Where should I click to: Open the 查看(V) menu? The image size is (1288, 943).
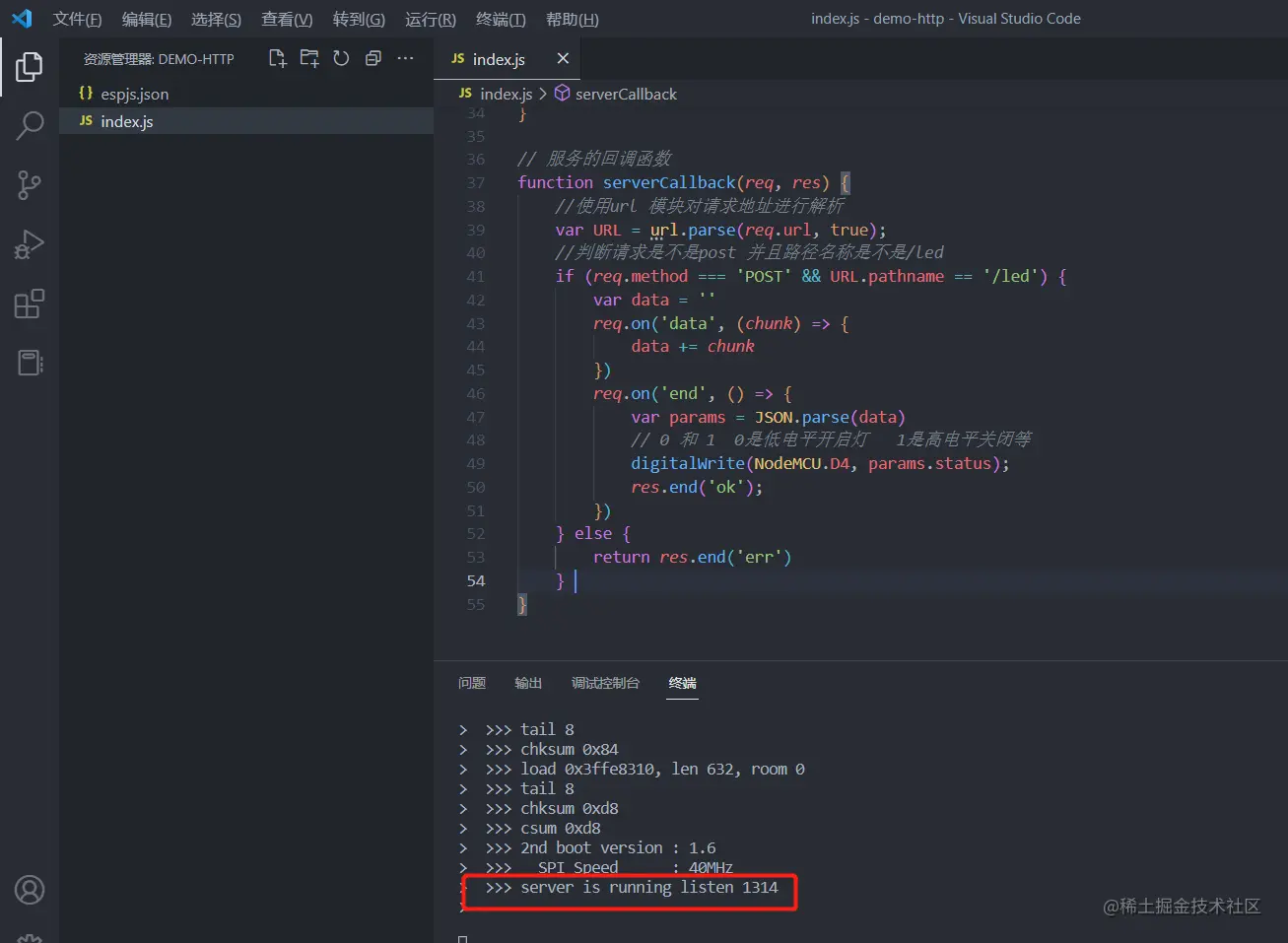[287, 20]
